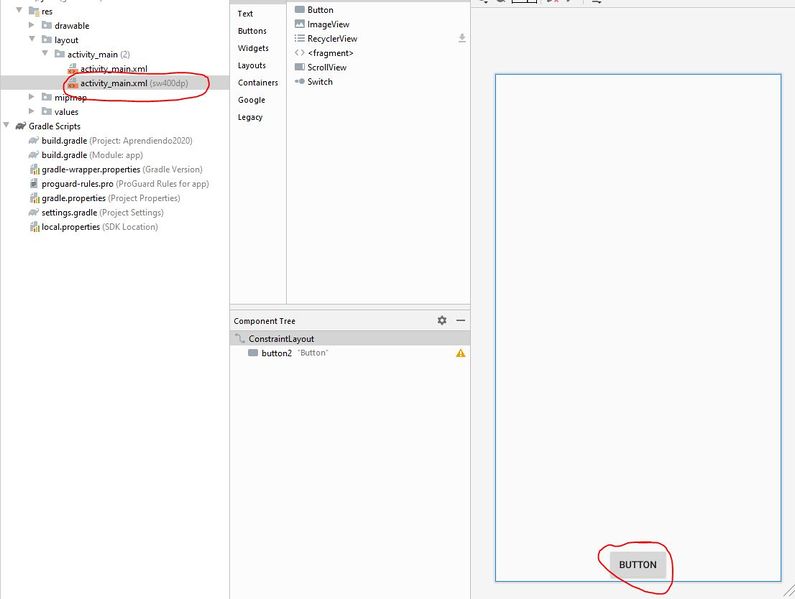Click the Gradle Scripts elephant icon
The width and height of the screenshot is (795, 599).
click(21, 126)
